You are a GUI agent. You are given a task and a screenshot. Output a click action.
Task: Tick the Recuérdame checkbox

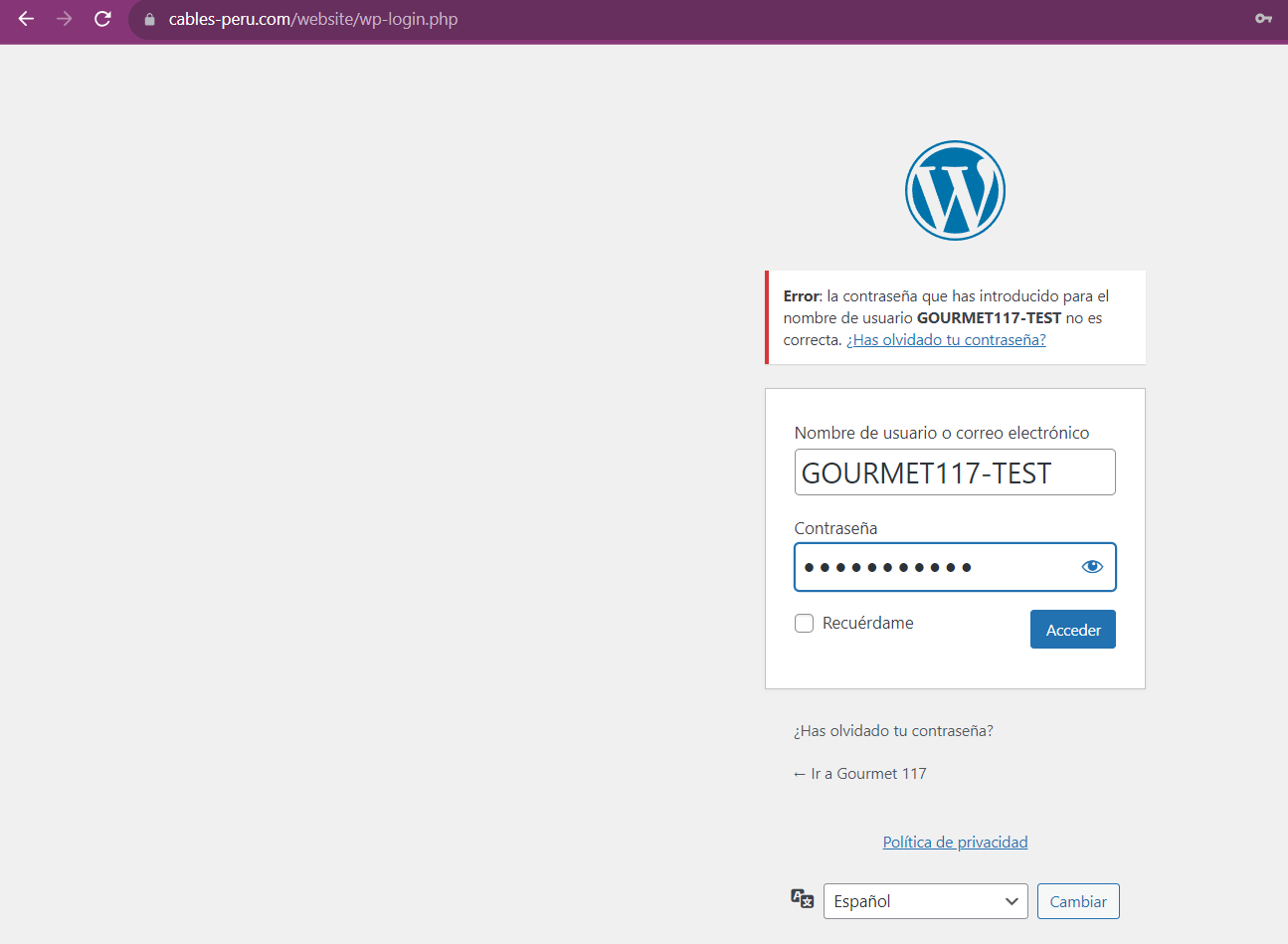coord(805,624)
